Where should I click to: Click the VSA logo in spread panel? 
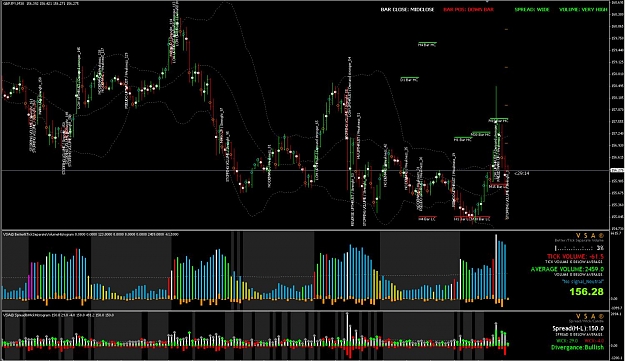pos(590,317)
